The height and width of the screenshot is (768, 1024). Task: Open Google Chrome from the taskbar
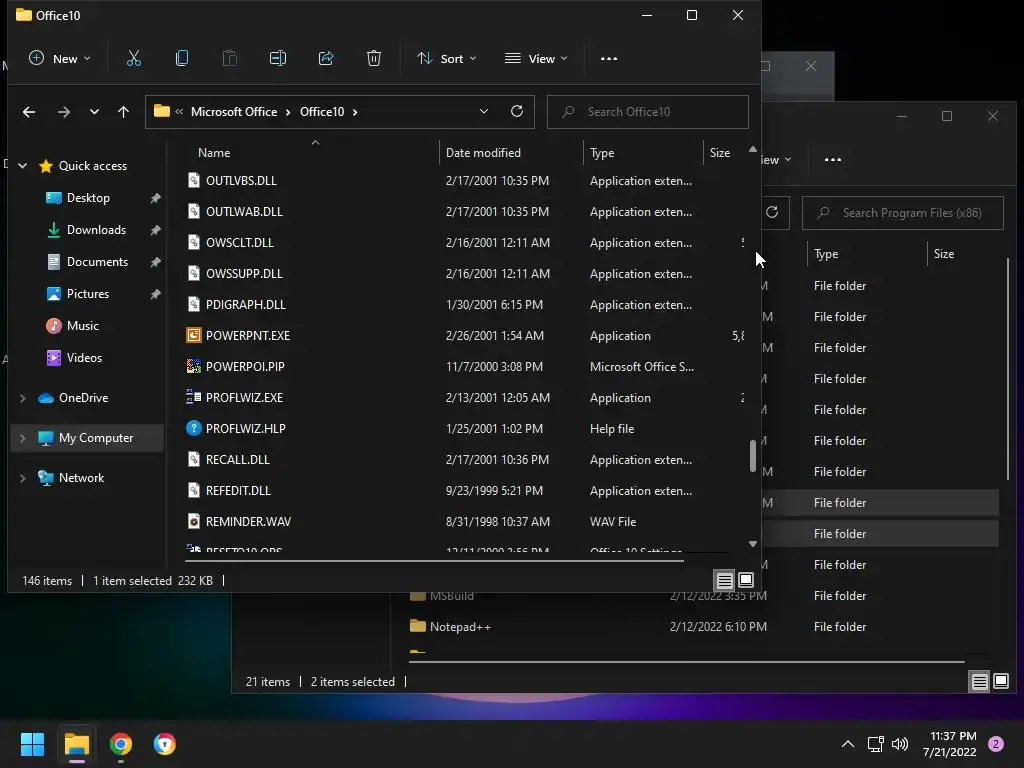point(121,744)
